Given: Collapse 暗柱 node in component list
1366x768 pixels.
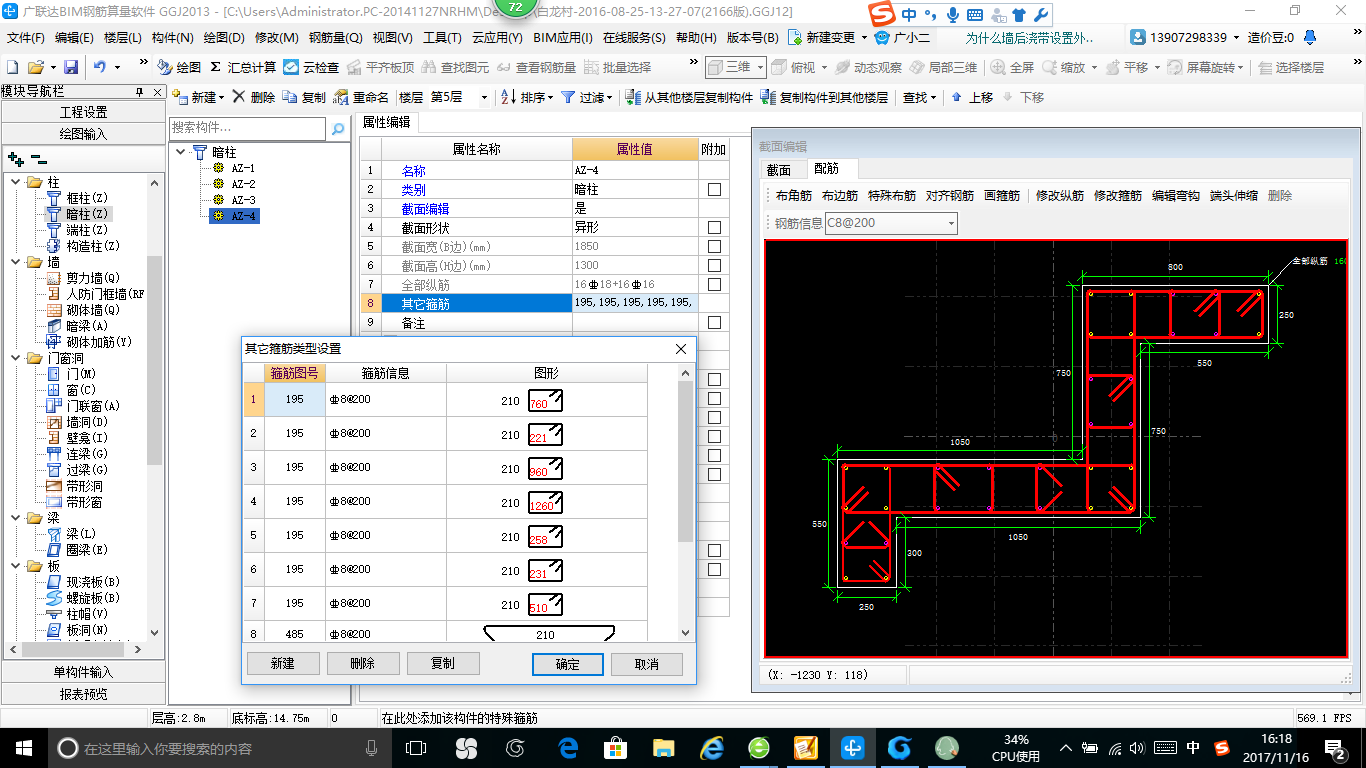Looking at the screenshot, I should tap(181, 152).
